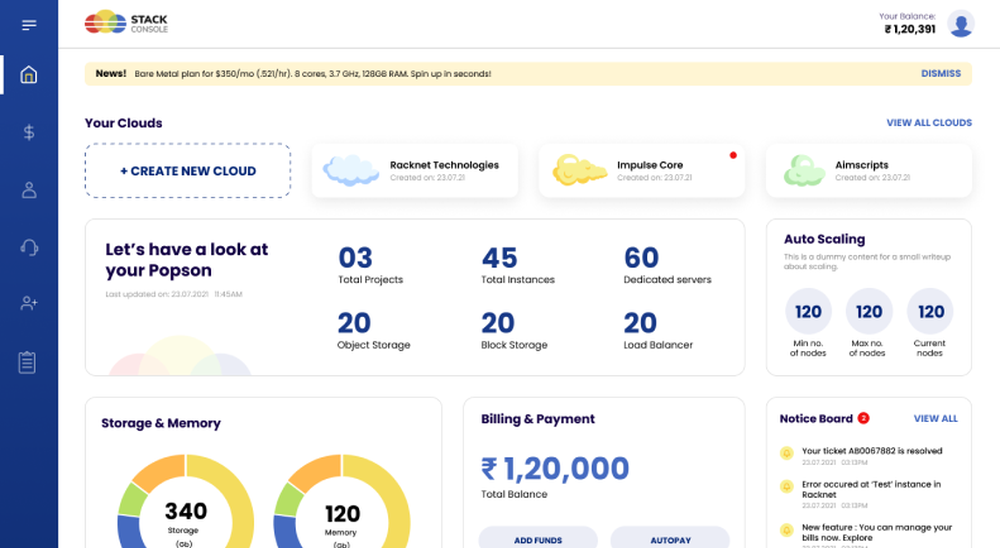Click bell icon beside New feature notice
This screenshot has height=548, width=1000.
pos(786,530)
